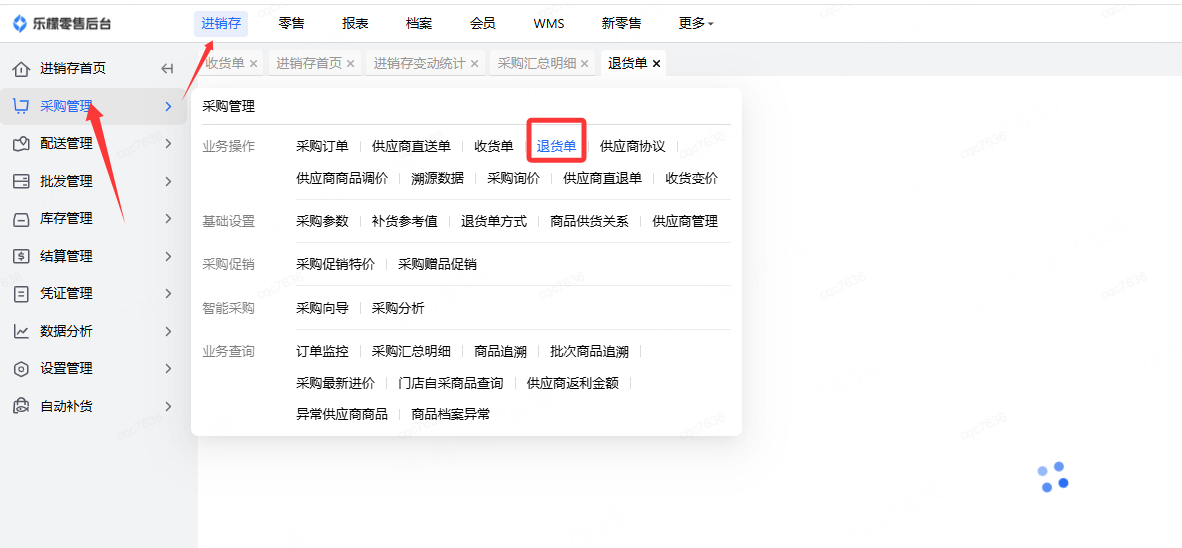1182x548 pixels.
Task: Open 补货参考值 link
Action: click(405, 222)
